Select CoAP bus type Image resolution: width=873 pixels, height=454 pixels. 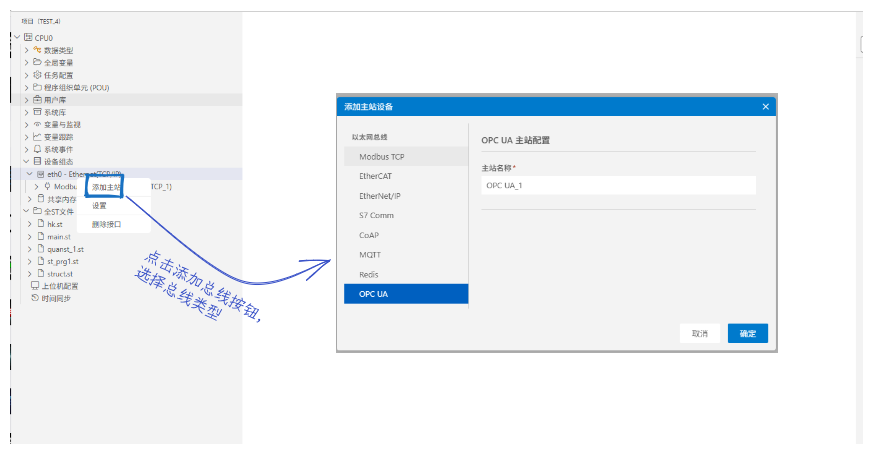pos(406,235)
